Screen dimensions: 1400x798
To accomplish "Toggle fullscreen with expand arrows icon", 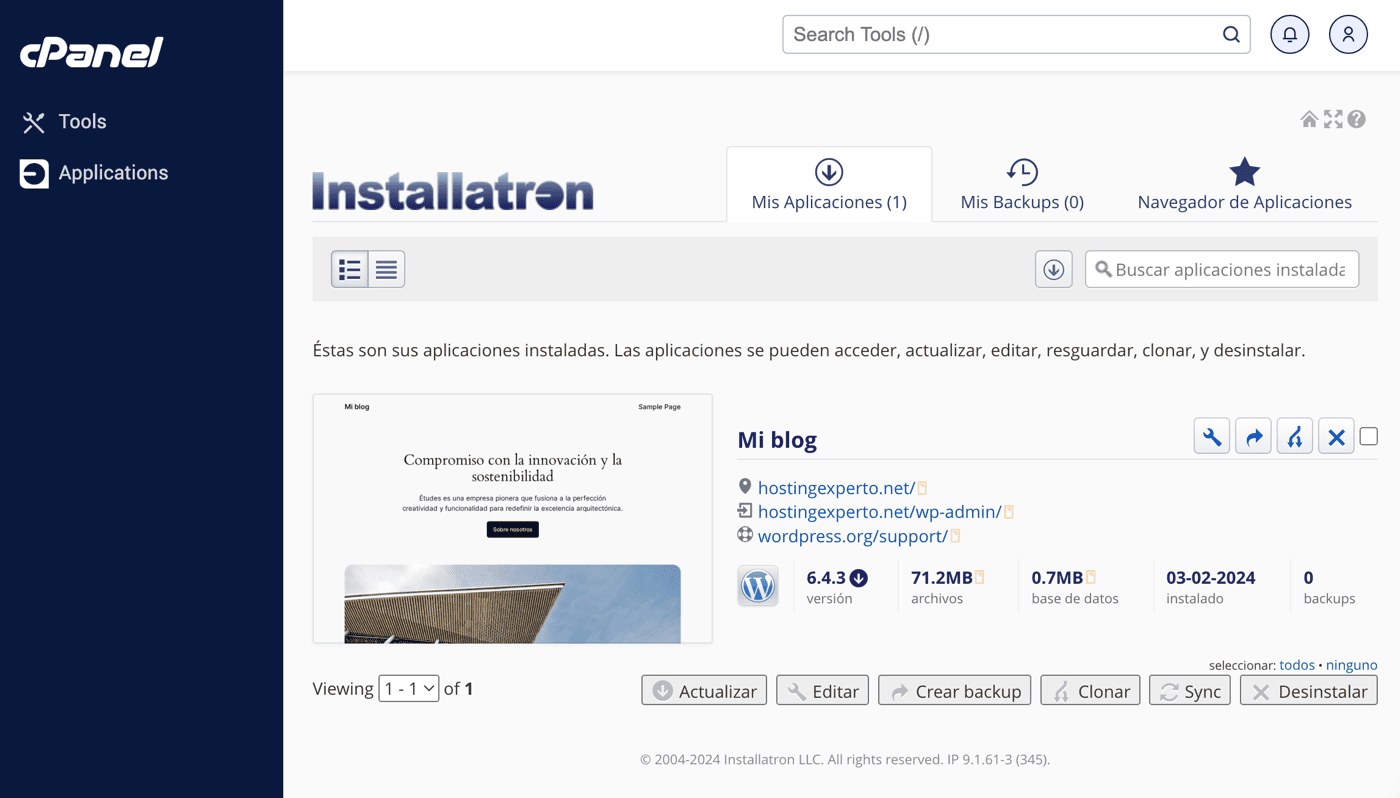I will click(x=1333, y=119).
